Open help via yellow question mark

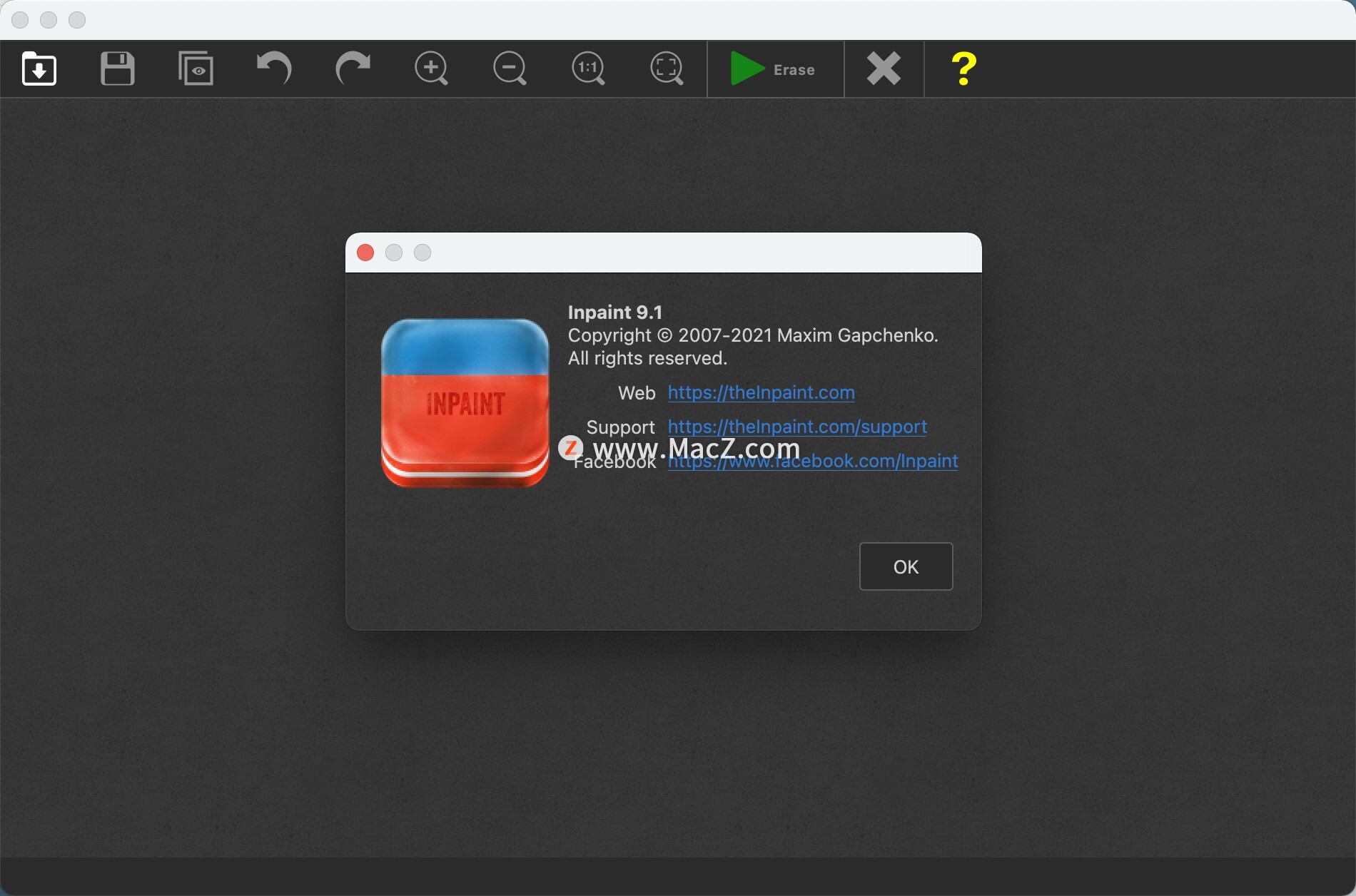(963, 69)
